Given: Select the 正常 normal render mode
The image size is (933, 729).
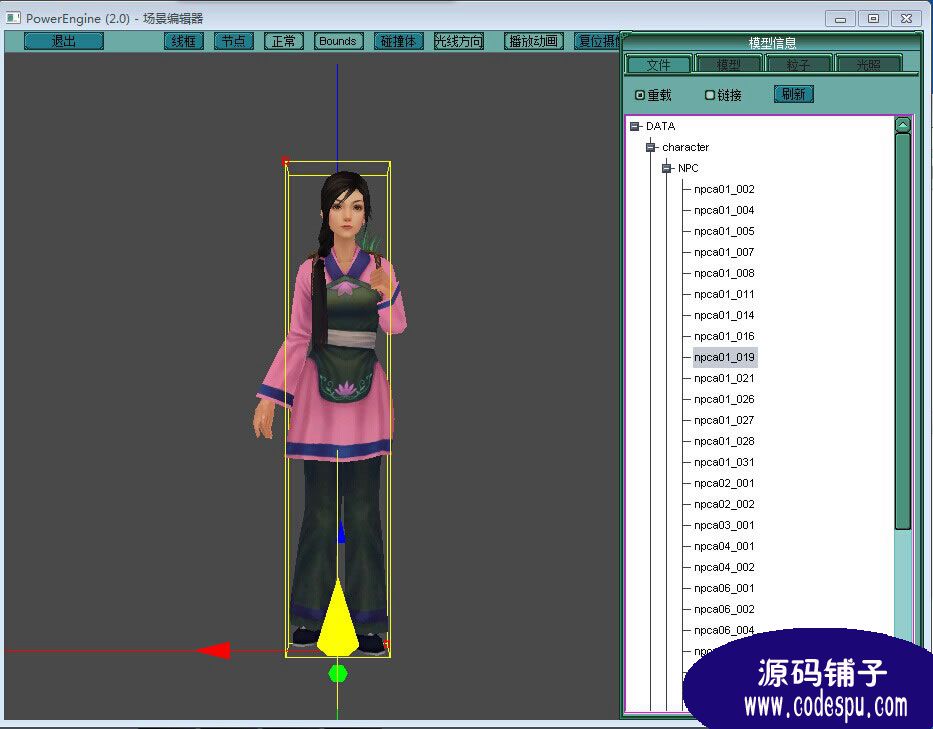Looking at the screenshot, I should (x=283, y=41).
